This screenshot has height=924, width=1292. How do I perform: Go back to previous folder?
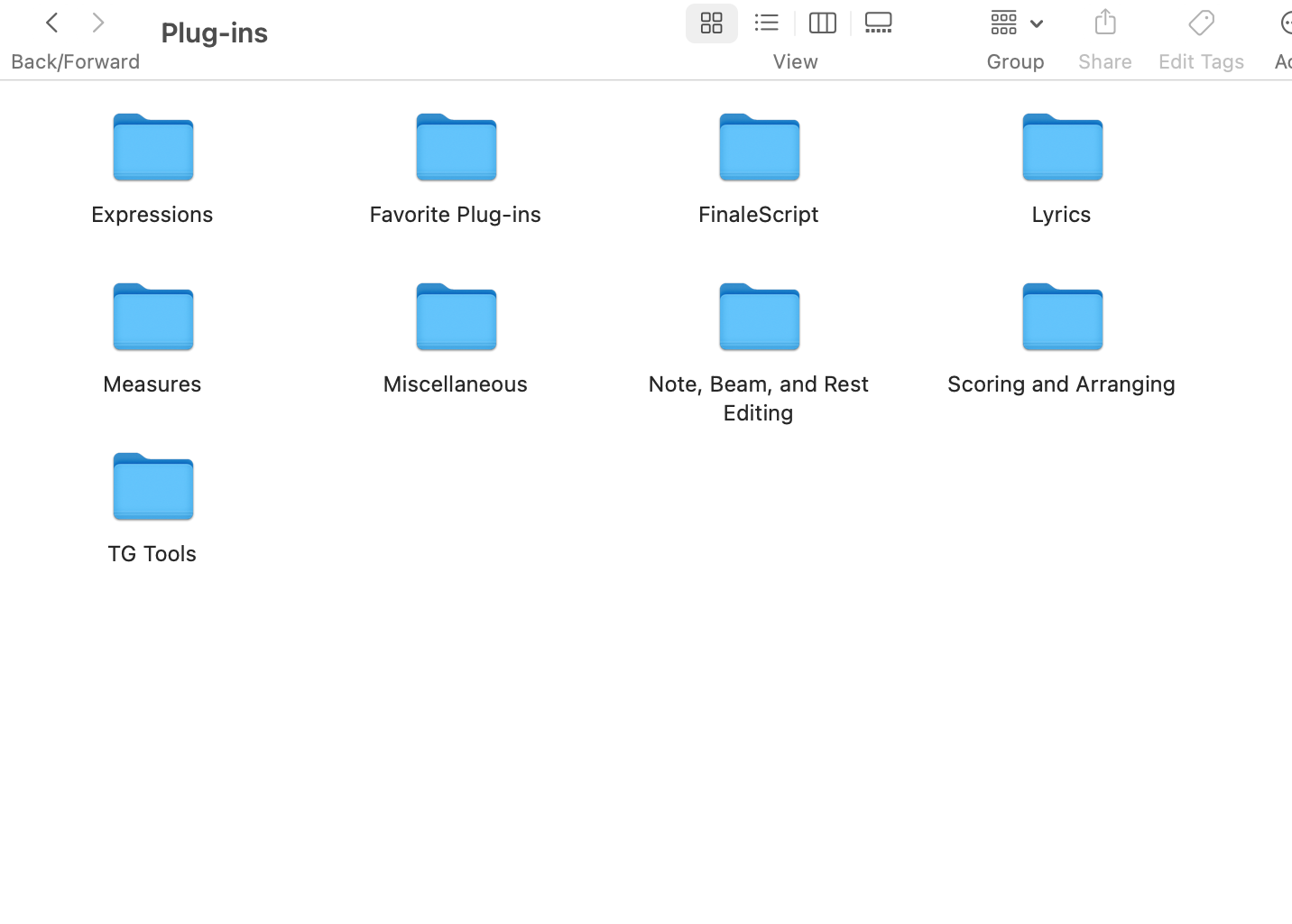[52, 23]
